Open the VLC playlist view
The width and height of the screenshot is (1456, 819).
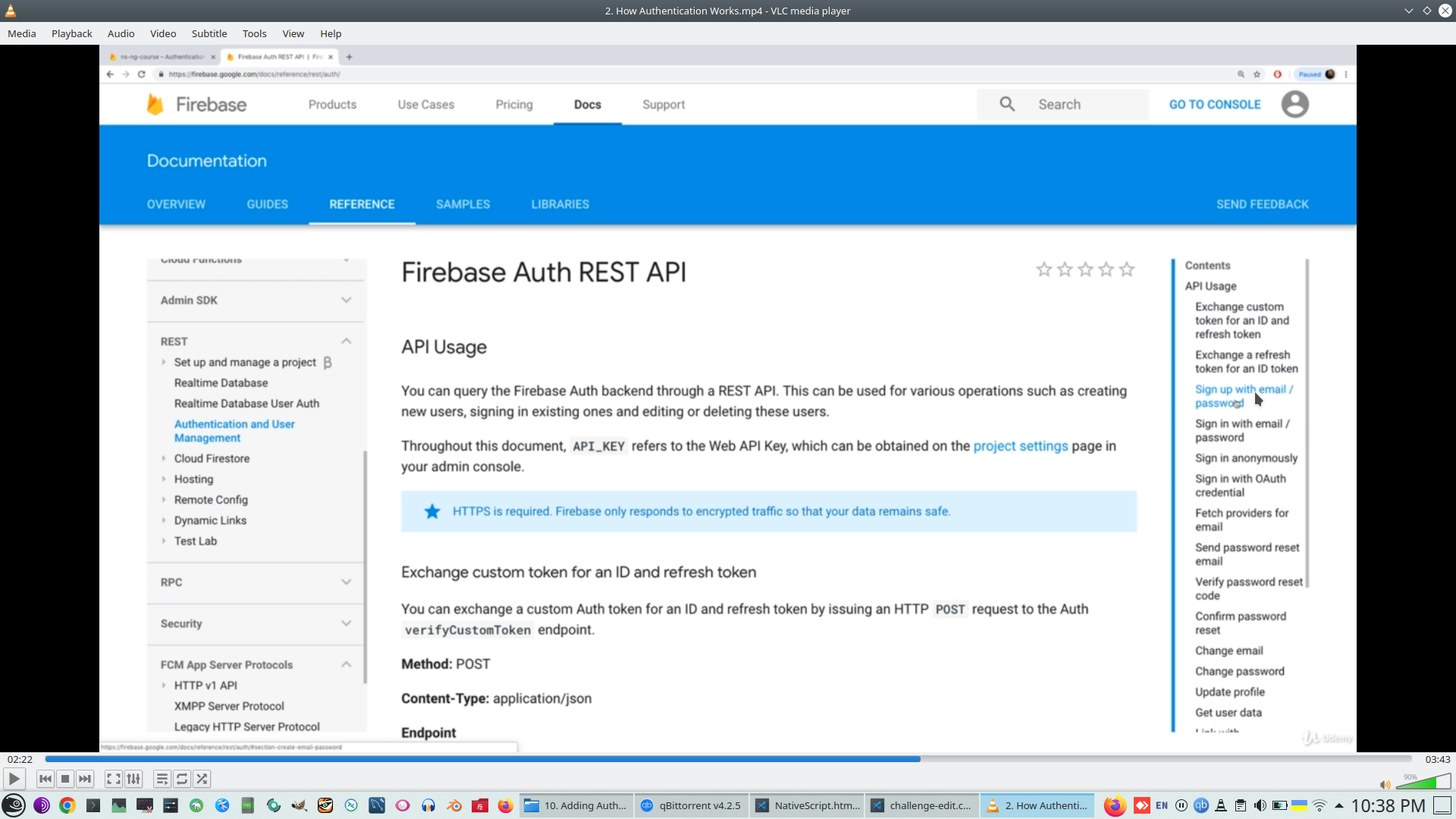[162, 779]
